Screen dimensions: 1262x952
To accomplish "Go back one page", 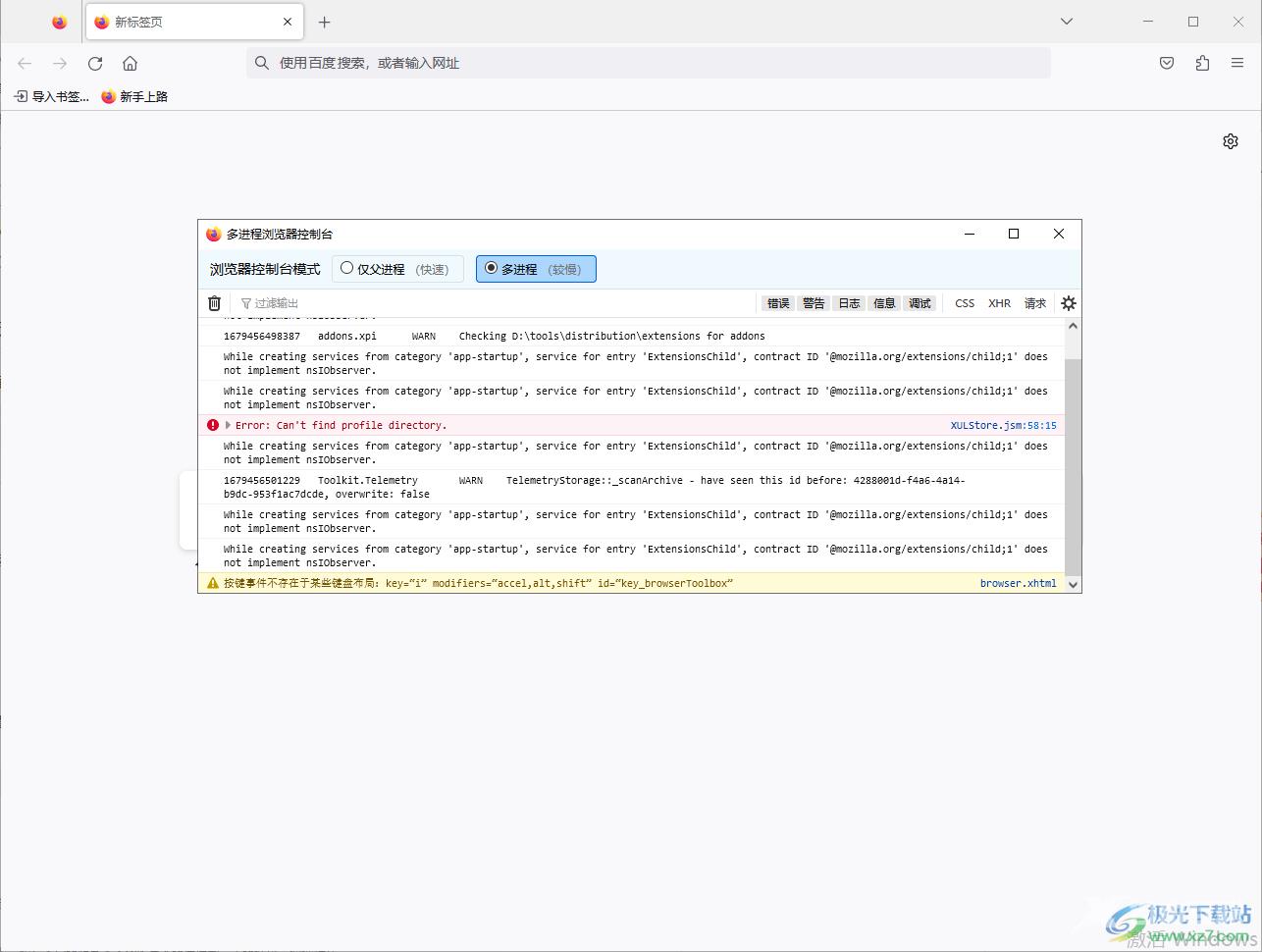I will 25,63.
